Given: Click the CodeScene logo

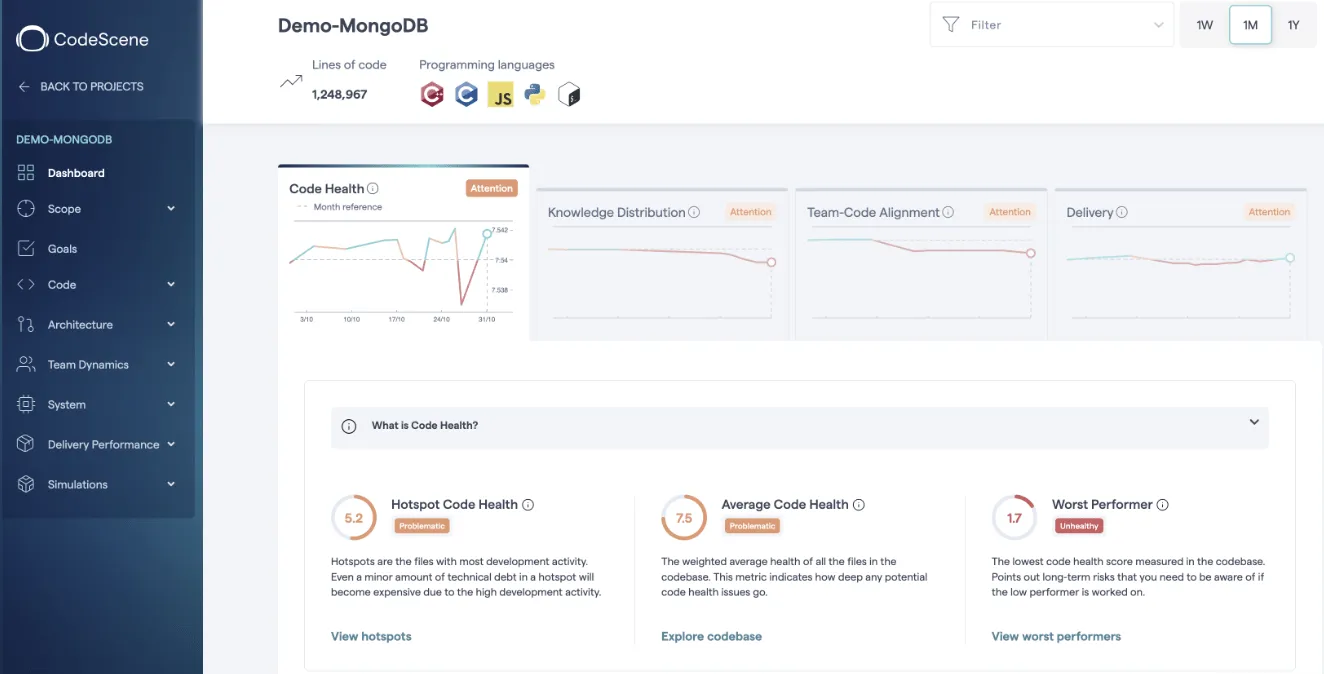Looking at the screenshot, I should point(82,39).
